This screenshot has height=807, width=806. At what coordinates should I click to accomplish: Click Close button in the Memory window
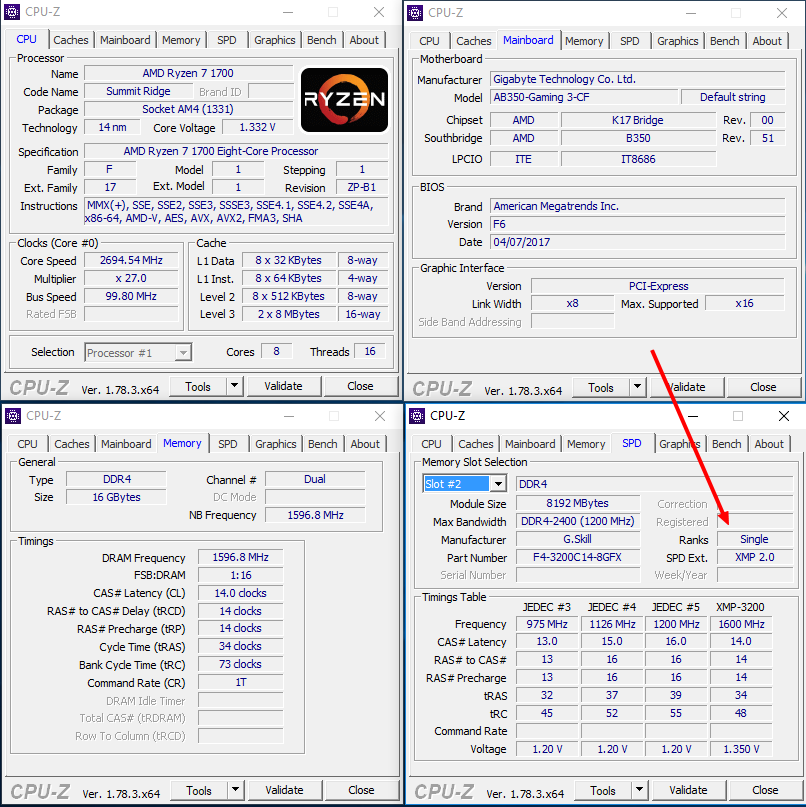(x=361, y=790)
